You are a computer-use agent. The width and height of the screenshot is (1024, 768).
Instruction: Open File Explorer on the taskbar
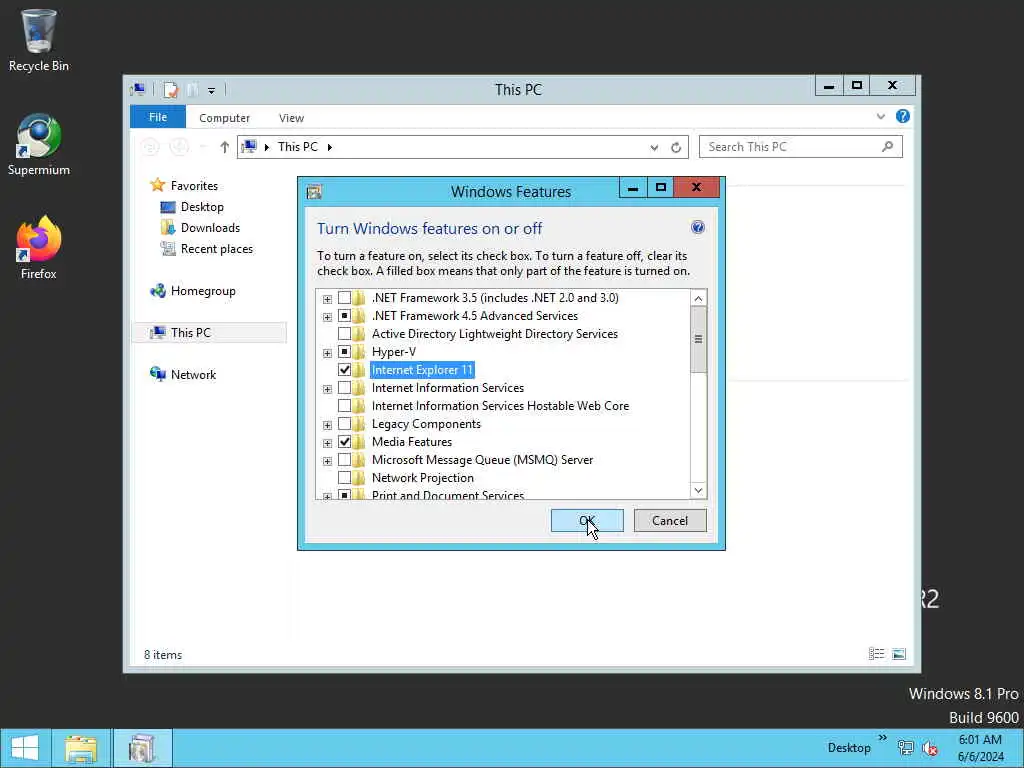tap(80, 748)
